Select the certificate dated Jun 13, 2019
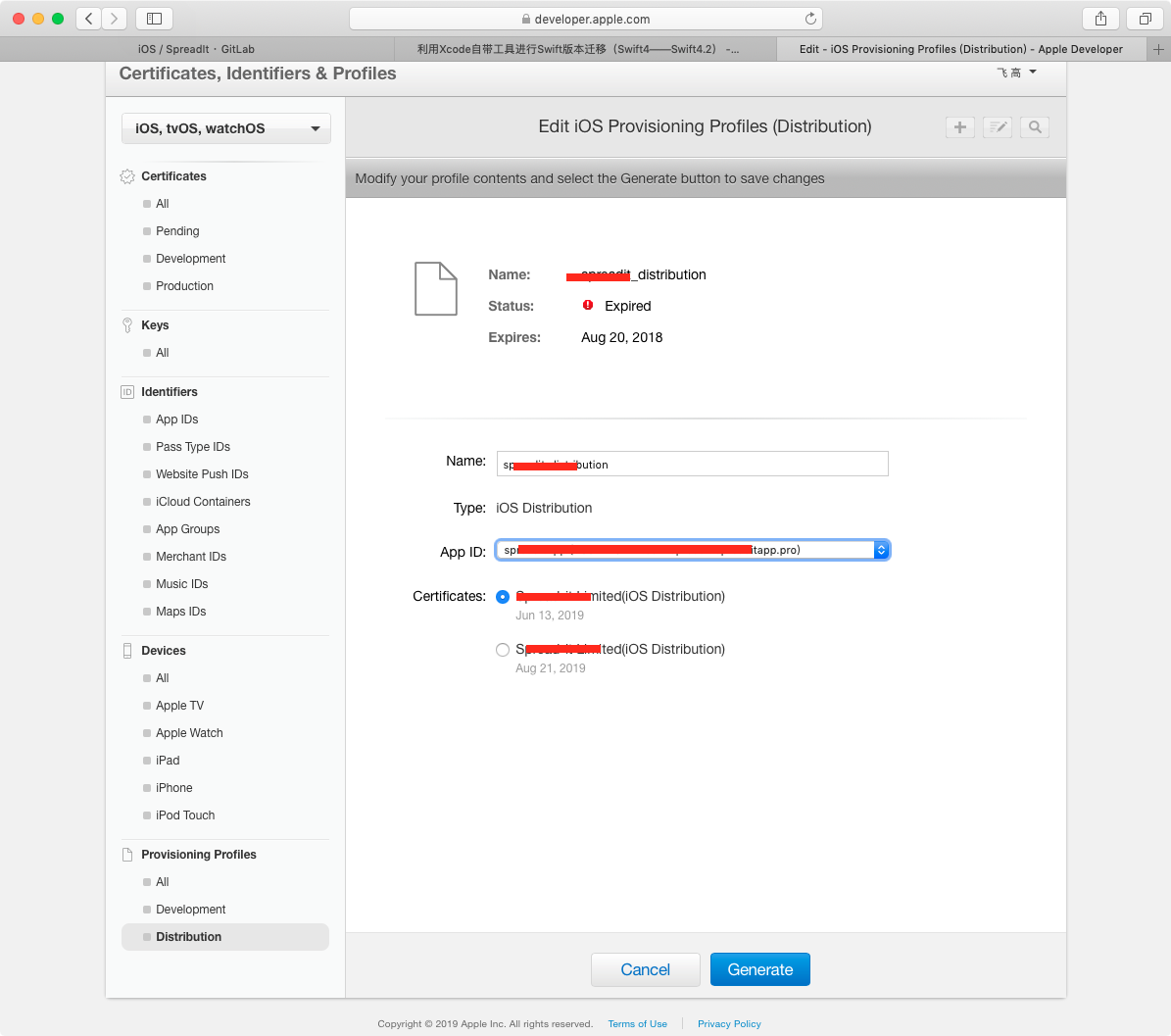This screenshot has height=1036, width=1171. pyautogui.click(x=503, y=597)
